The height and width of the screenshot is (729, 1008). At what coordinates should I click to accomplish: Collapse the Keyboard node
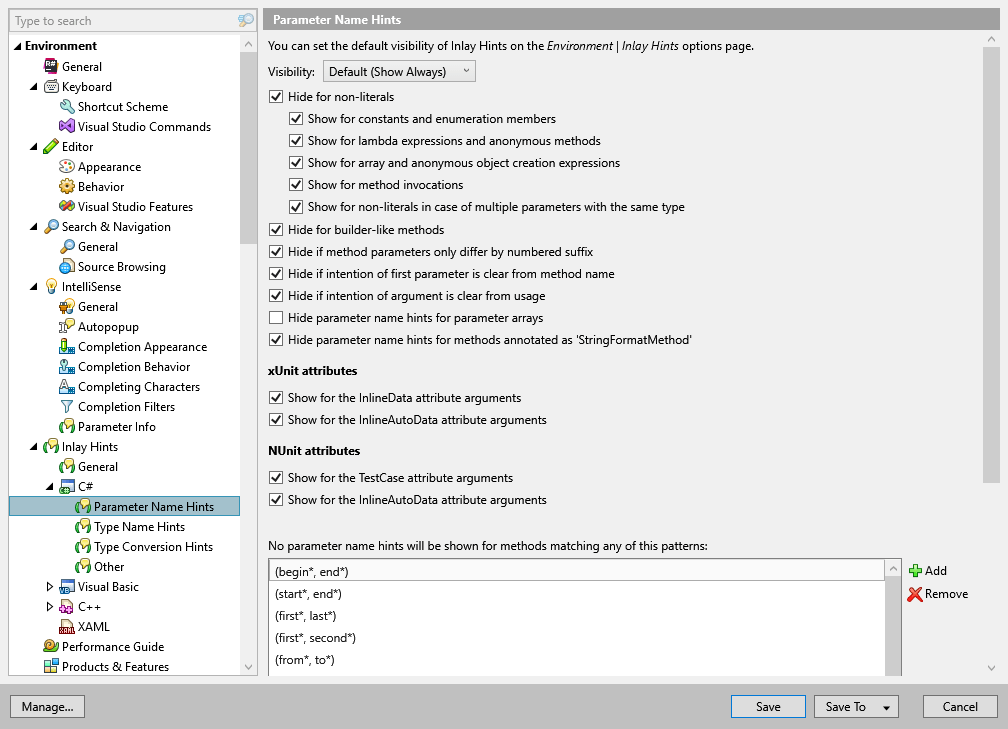(33, 86)
